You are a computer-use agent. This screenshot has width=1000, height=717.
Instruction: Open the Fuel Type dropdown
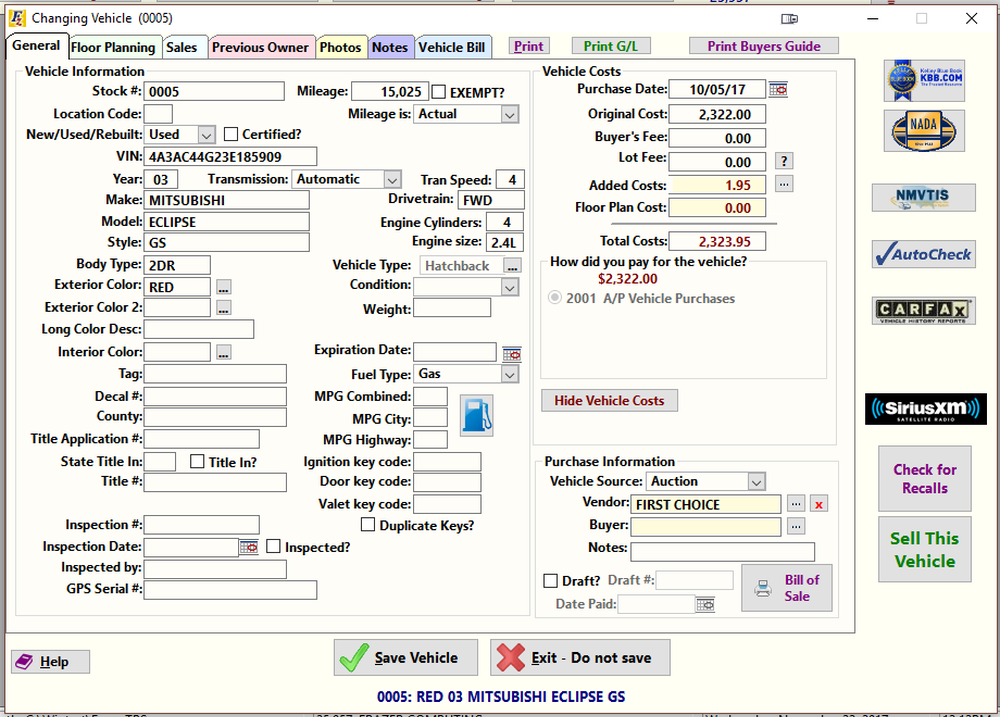point(508,373)
